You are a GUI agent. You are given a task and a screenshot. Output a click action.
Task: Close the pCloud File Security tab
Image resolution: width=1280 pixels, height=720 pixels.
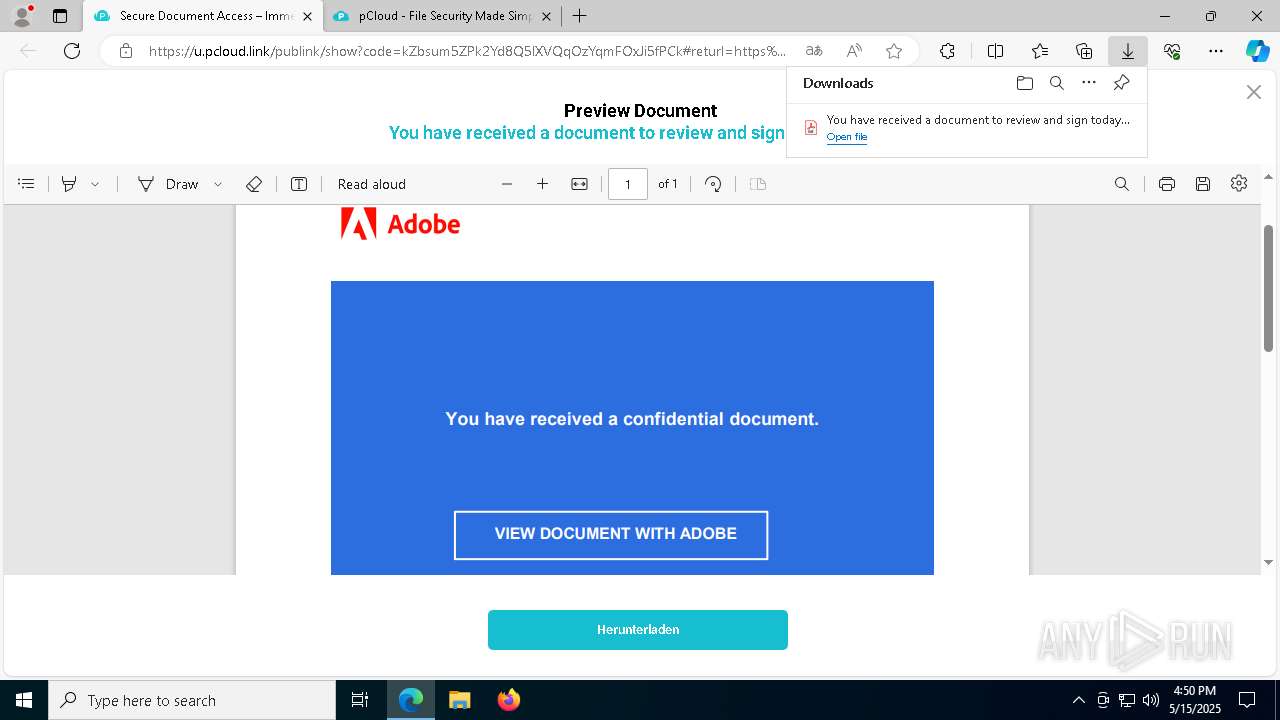pos(546,16)
